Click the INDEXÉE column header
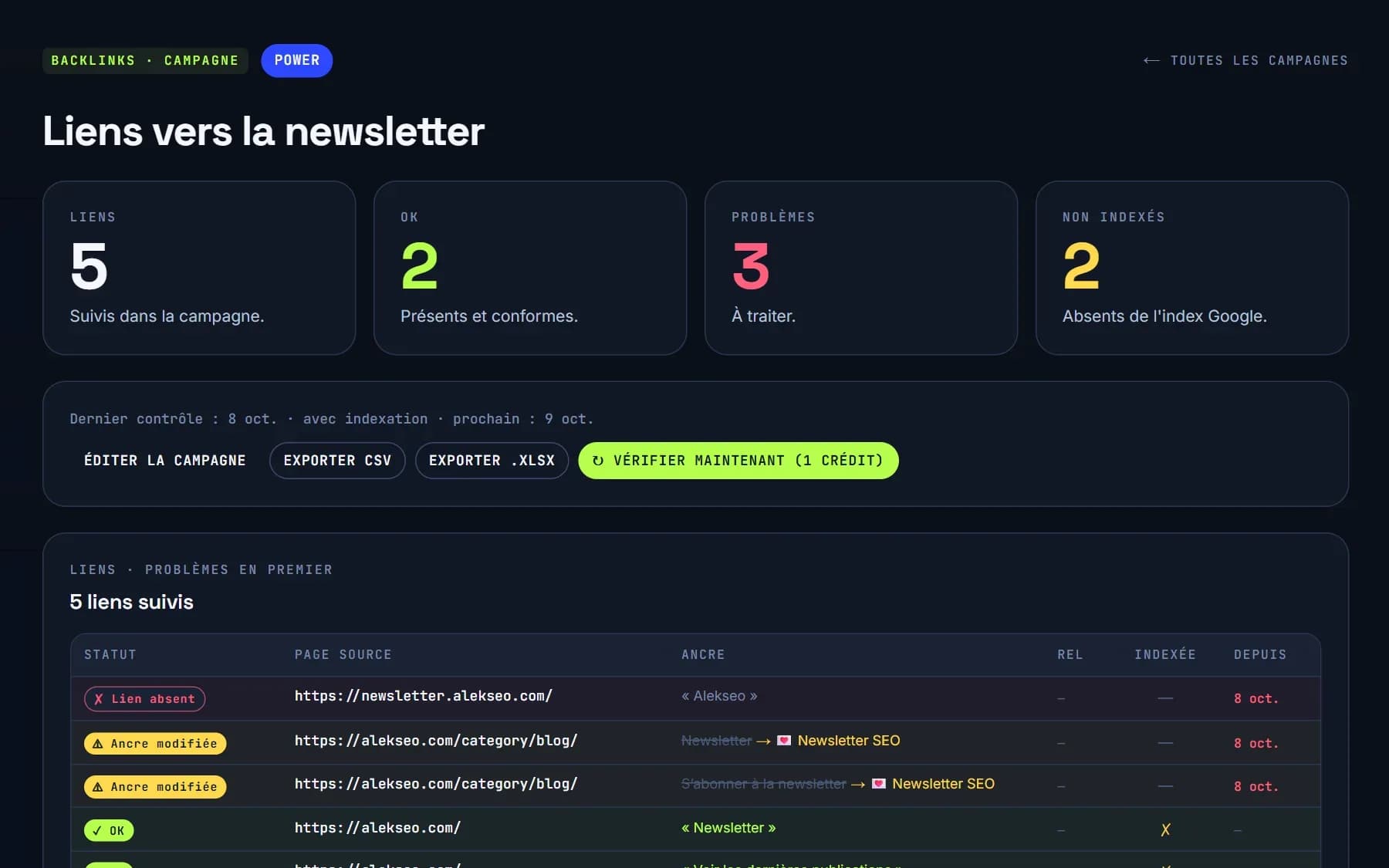The image size is (1389, 868). [1165, 654]
